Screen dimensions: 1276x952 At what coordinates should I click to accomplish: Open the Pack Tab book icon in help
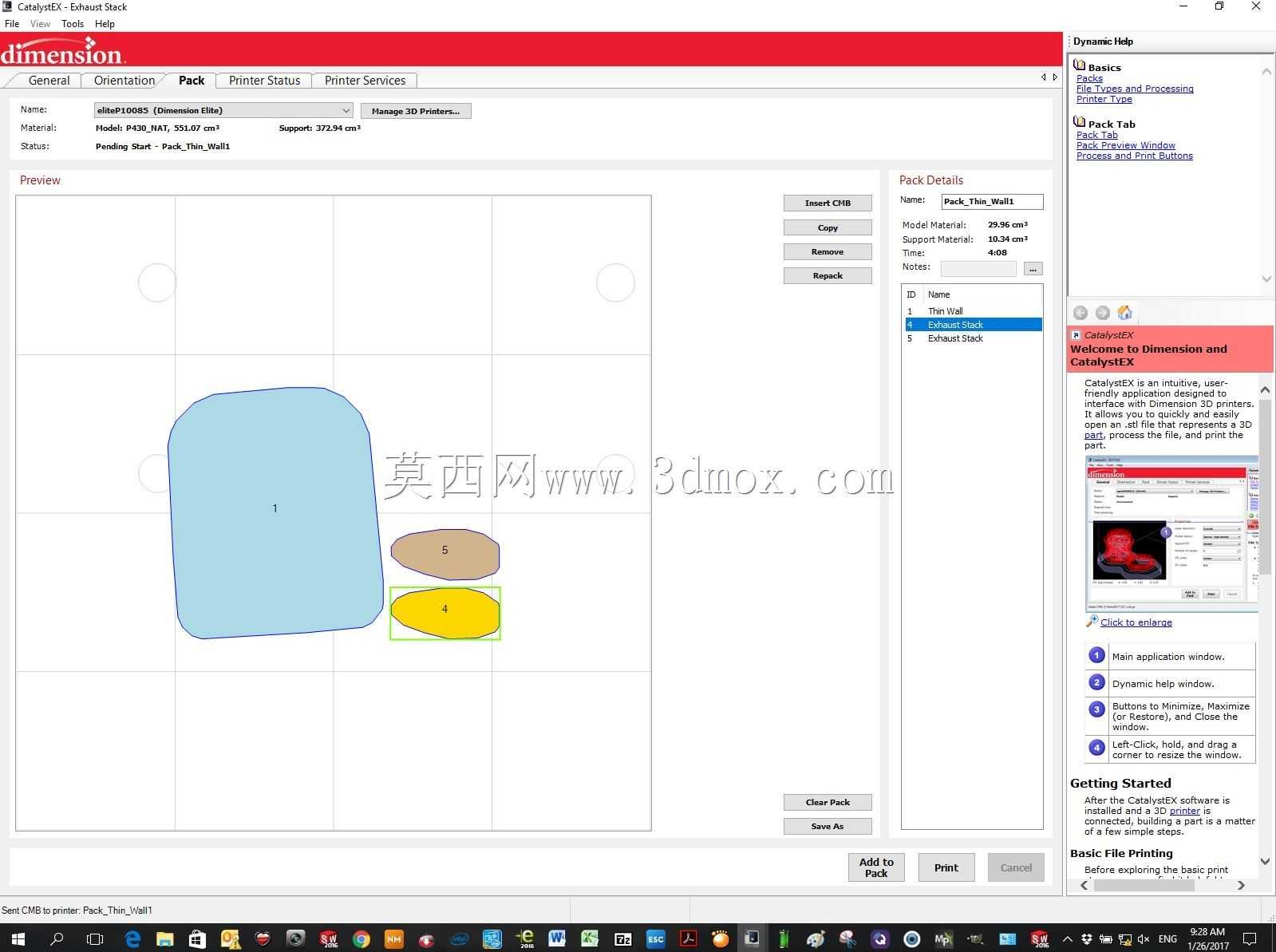point(1080,122)
